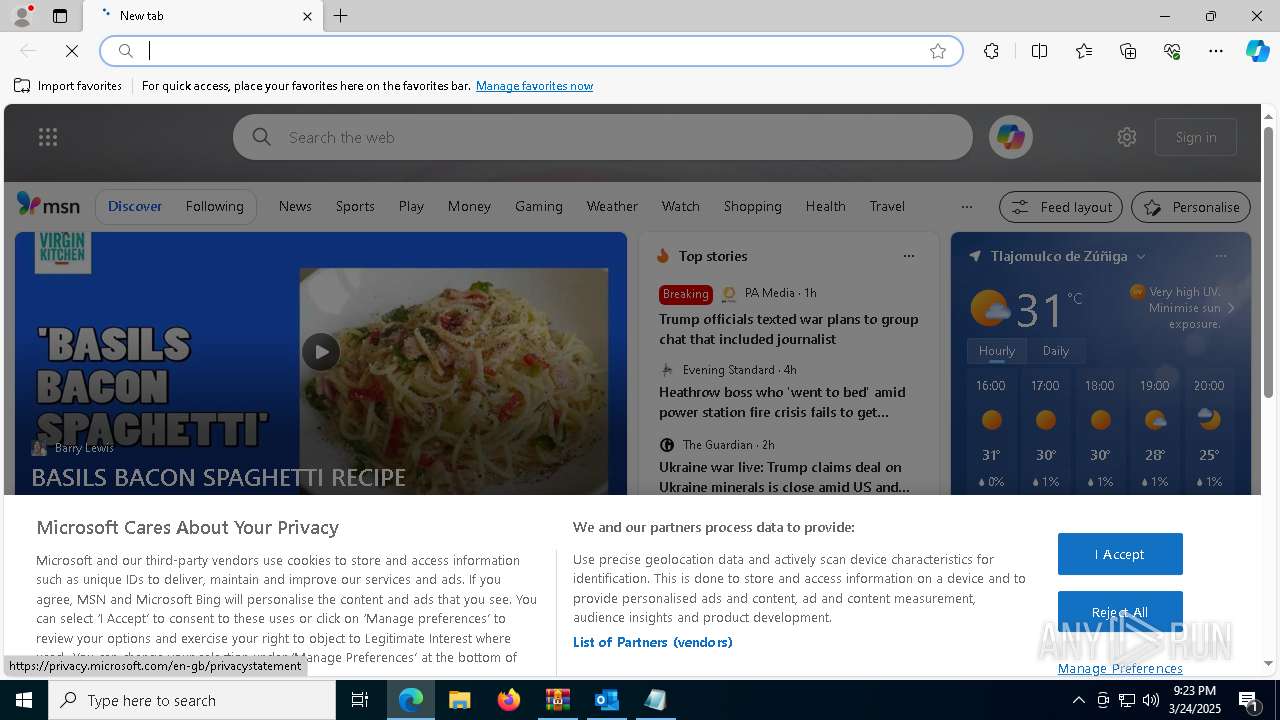This screenshot has width=1280, height=720.
Task: Open Browser essentials icon
Action: tap(1172, 51)
